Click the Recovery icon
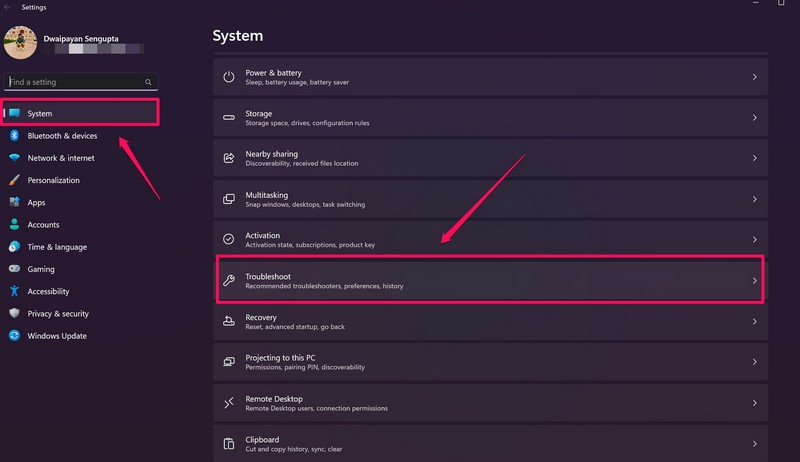 tap(229, 321)
